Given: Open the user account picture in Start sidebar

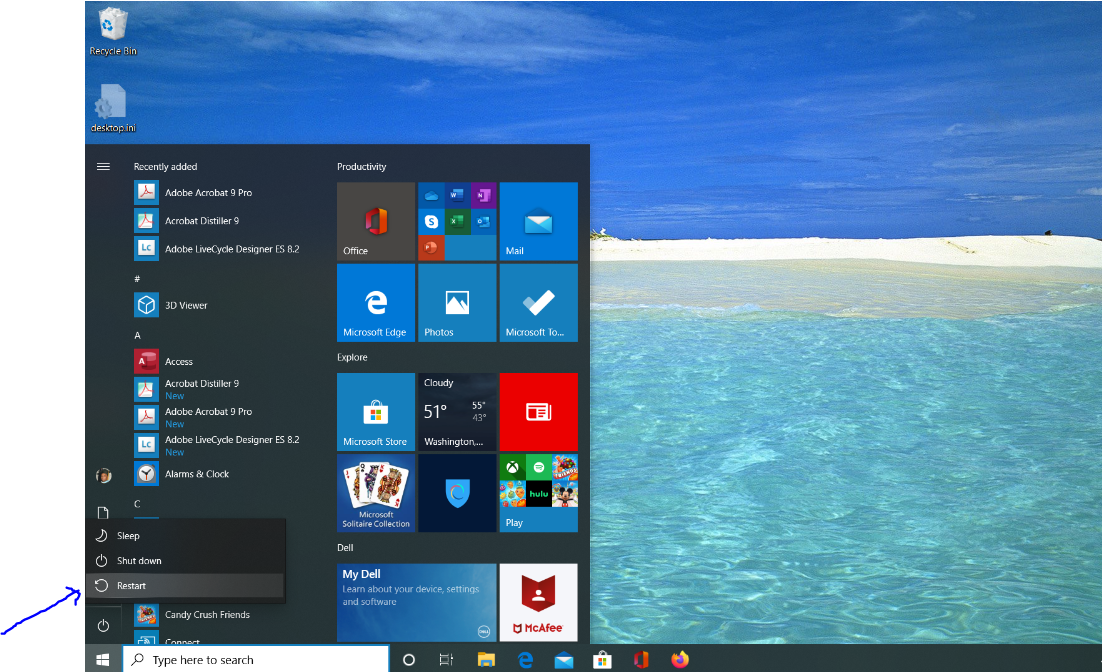Looking at the screenshot, I should (103, 476).
